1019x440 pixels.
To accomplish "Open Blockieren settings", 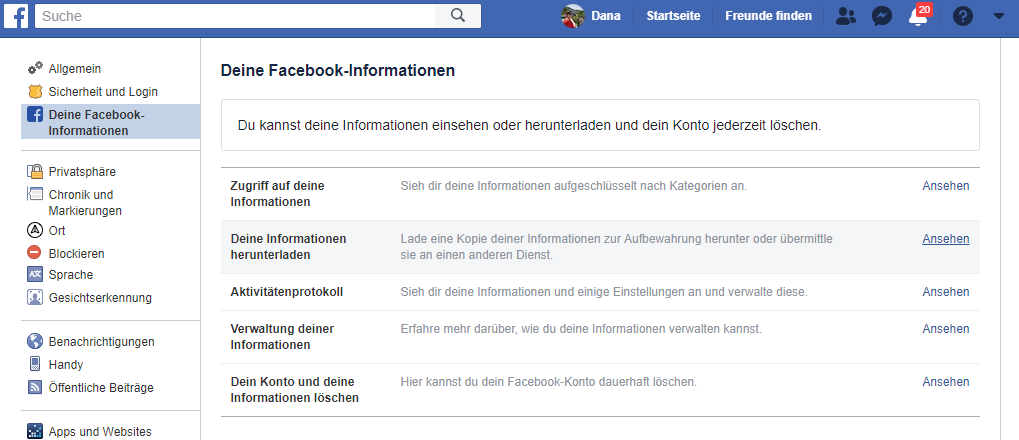I will (x=77, y=253).
